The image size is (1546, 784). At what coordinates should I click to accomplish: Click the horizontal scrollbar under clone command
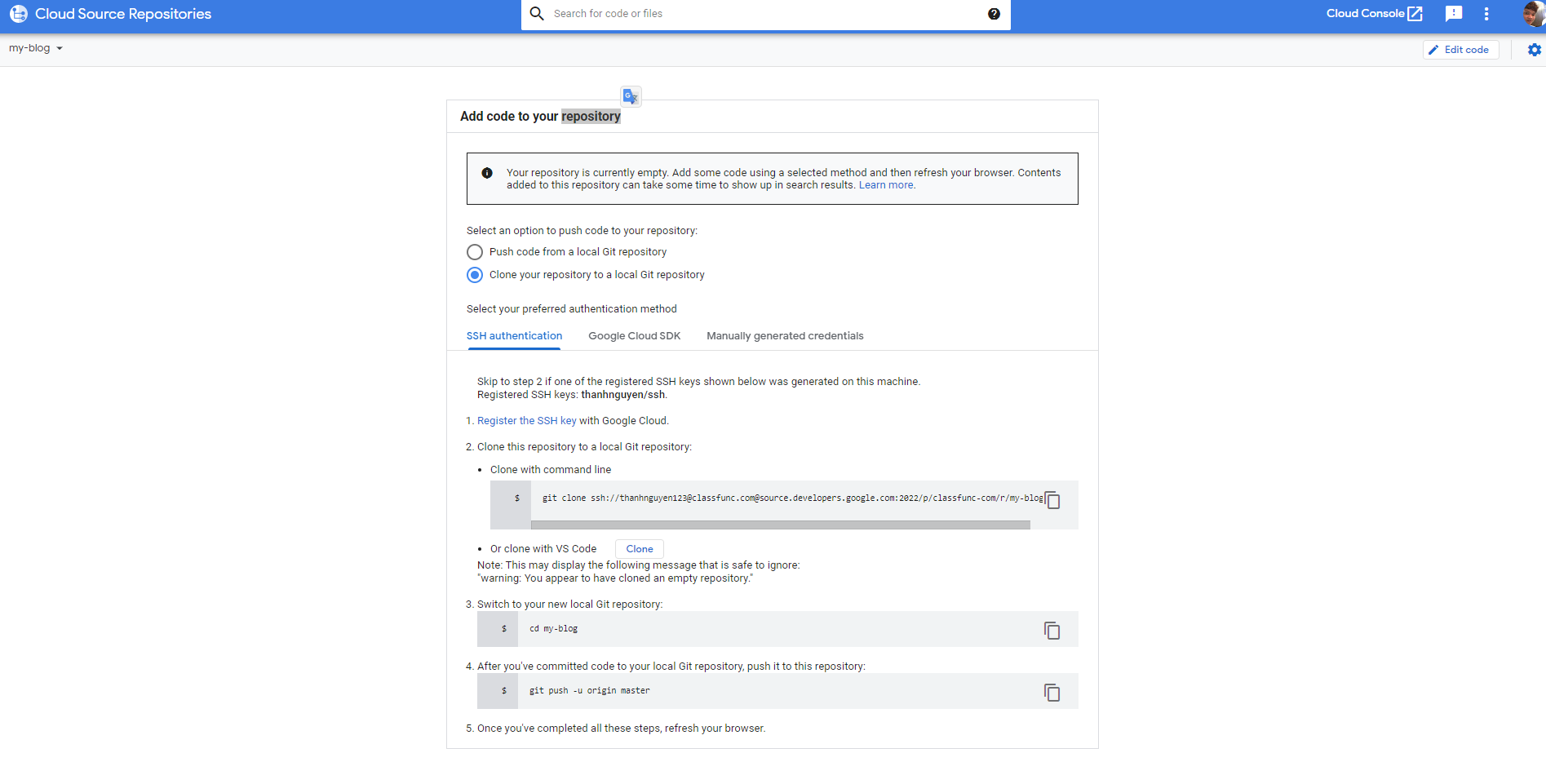tap(780, 525)
